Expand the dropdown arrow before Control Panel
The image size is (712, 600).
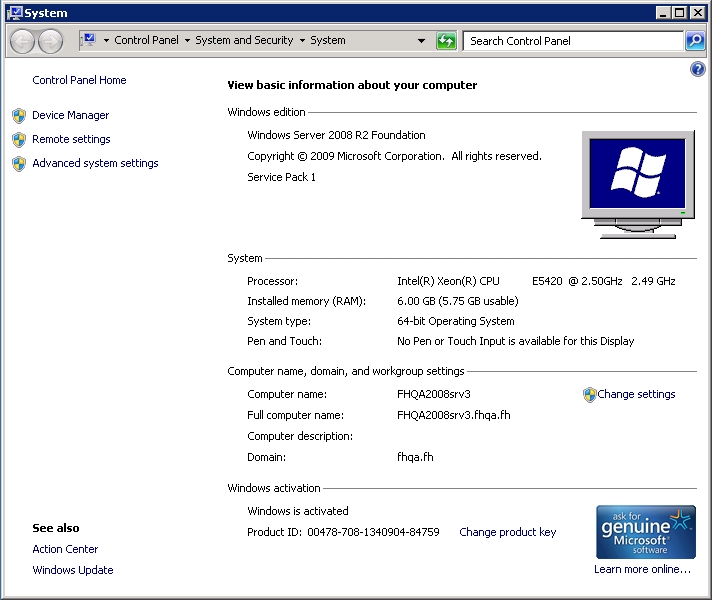click(x=106, y=40)
